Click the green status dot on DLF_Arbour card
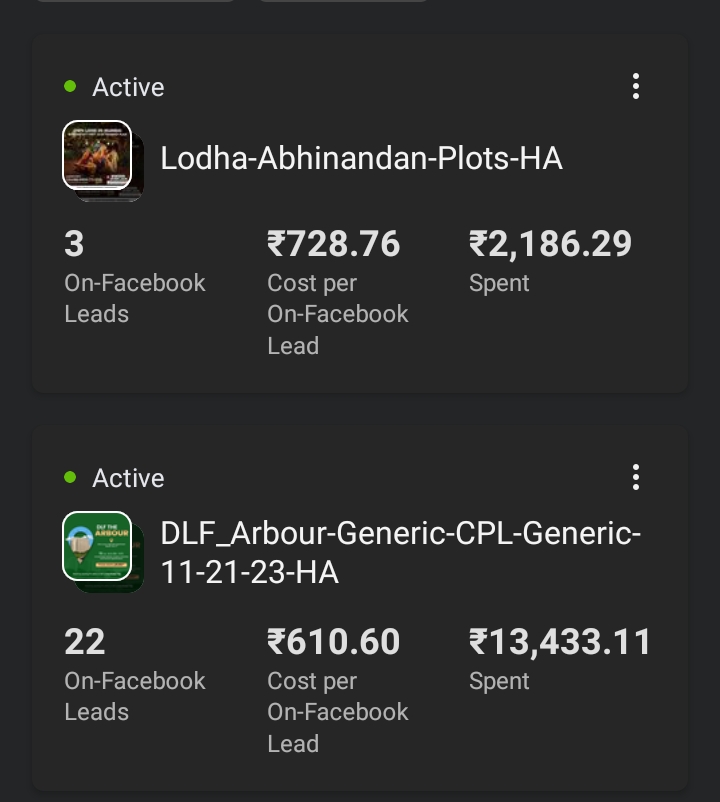720x802 pixels. click(x=70, y=478)
